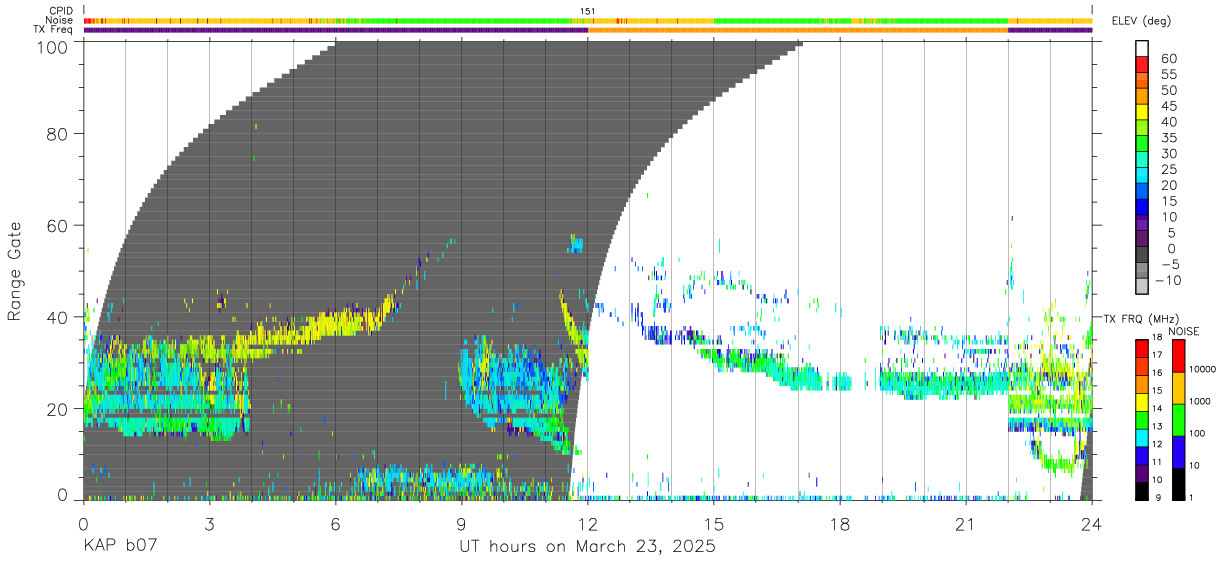
Task: Click the Noise row label at top left
Action: [x=59, y=20]
